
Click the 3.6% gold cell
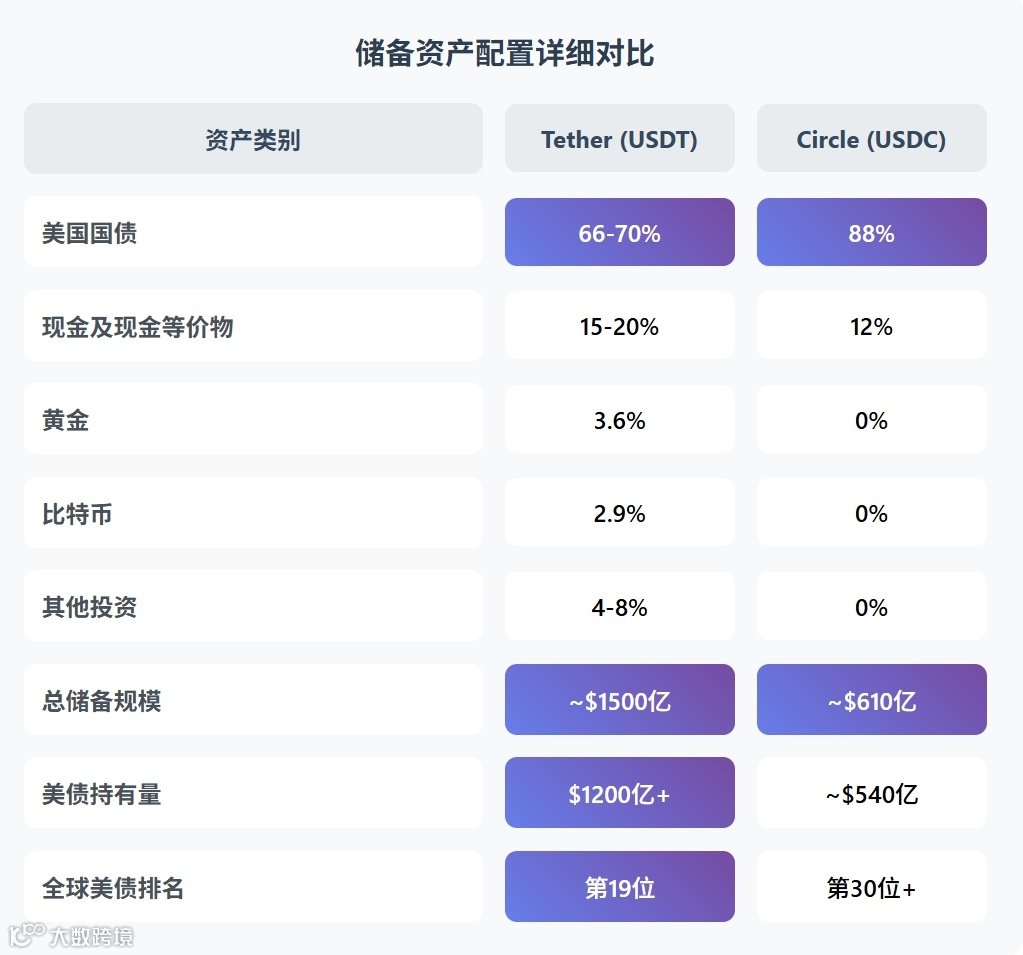[x=619, y=420]
